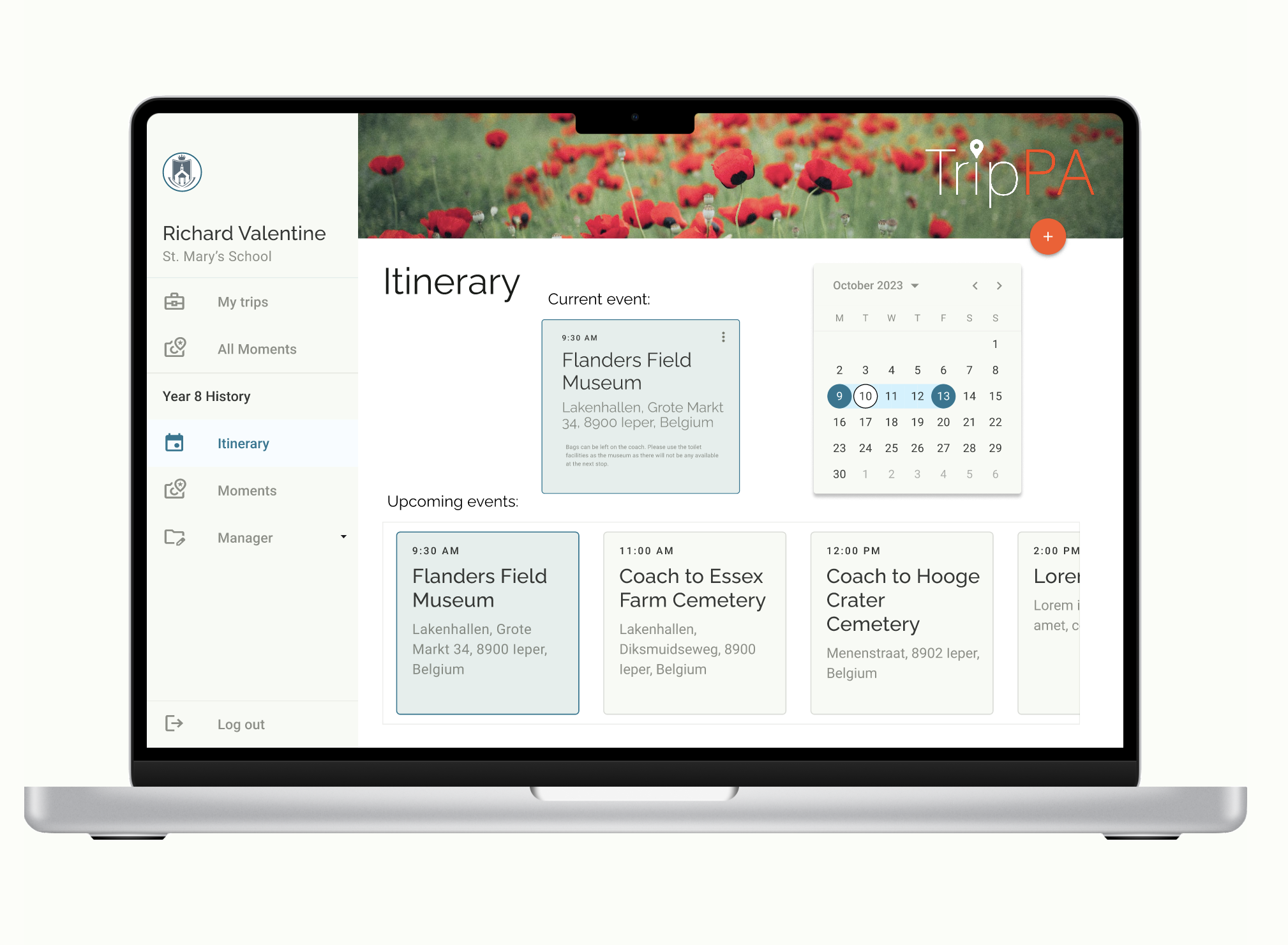Go to previous month in calendar
This screenshot has height=945, width=1288.
coord(975,285)
